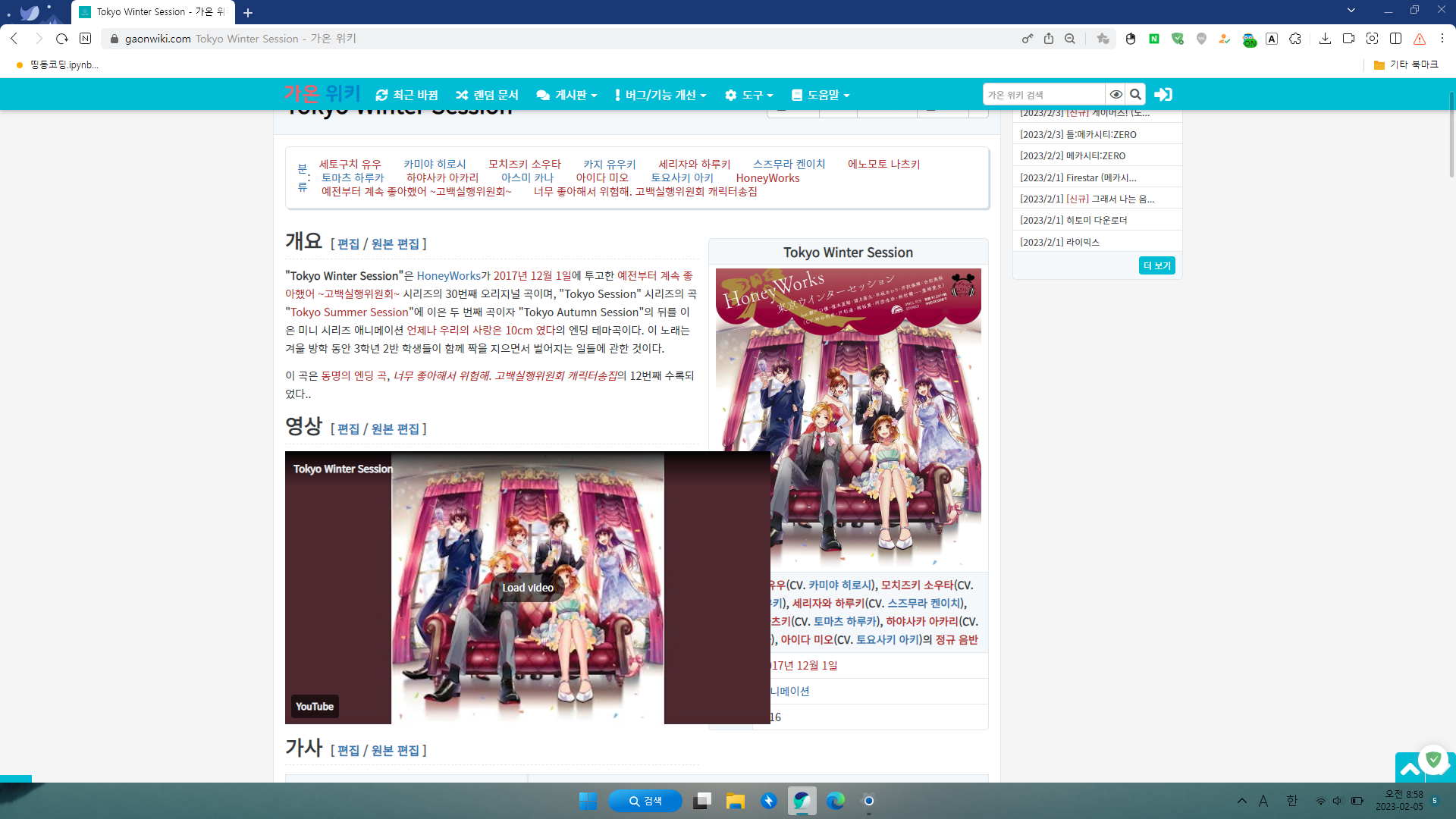Toggle the bookmark star for this page
Viewport: 1456px width, 819px height.
click(x=1103, y=39)
